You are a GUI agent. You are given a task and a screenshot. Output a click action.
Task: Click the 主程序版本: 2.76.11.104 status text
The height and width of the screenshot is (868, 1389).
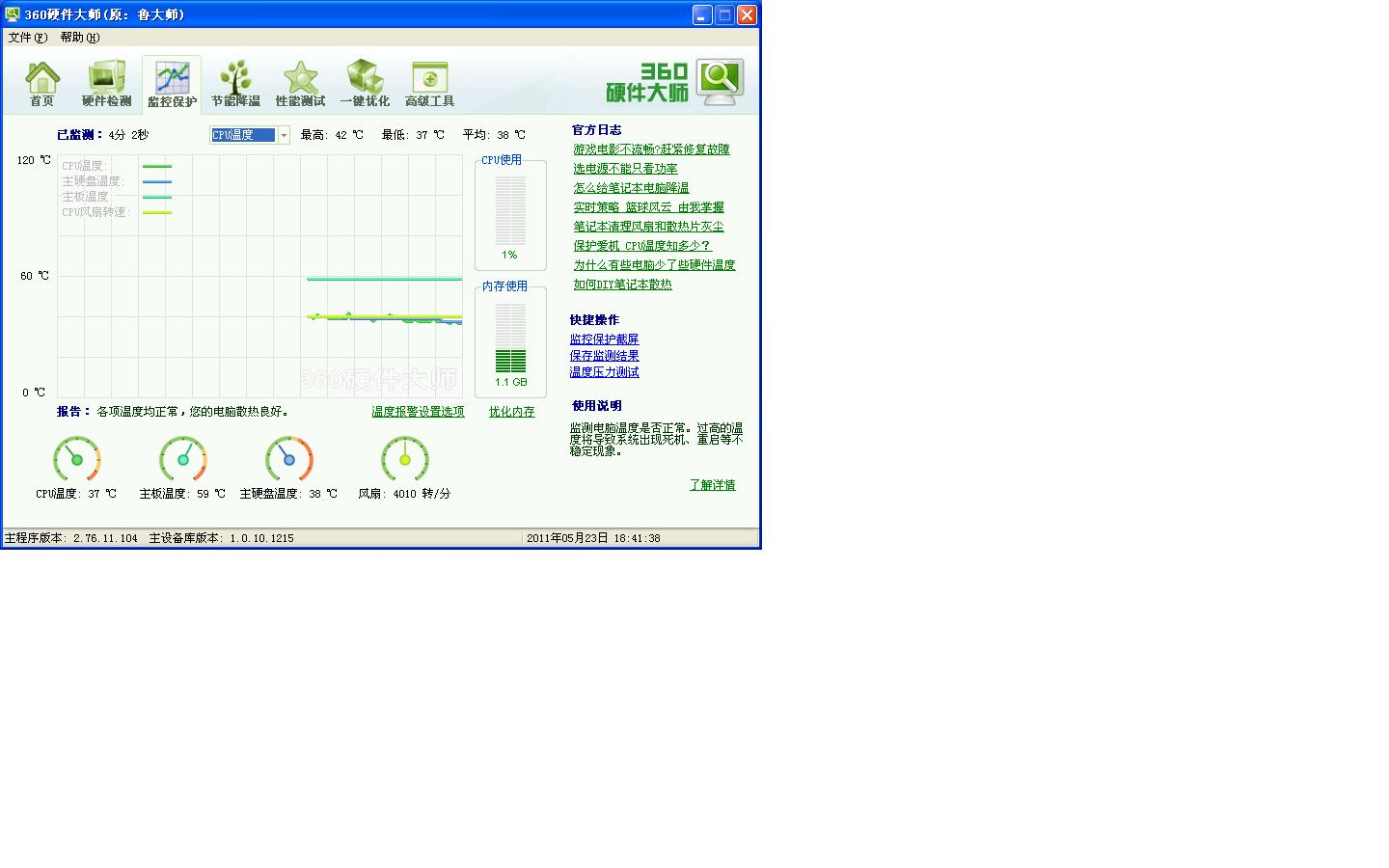pyautogui.click(x=71, y=538)
